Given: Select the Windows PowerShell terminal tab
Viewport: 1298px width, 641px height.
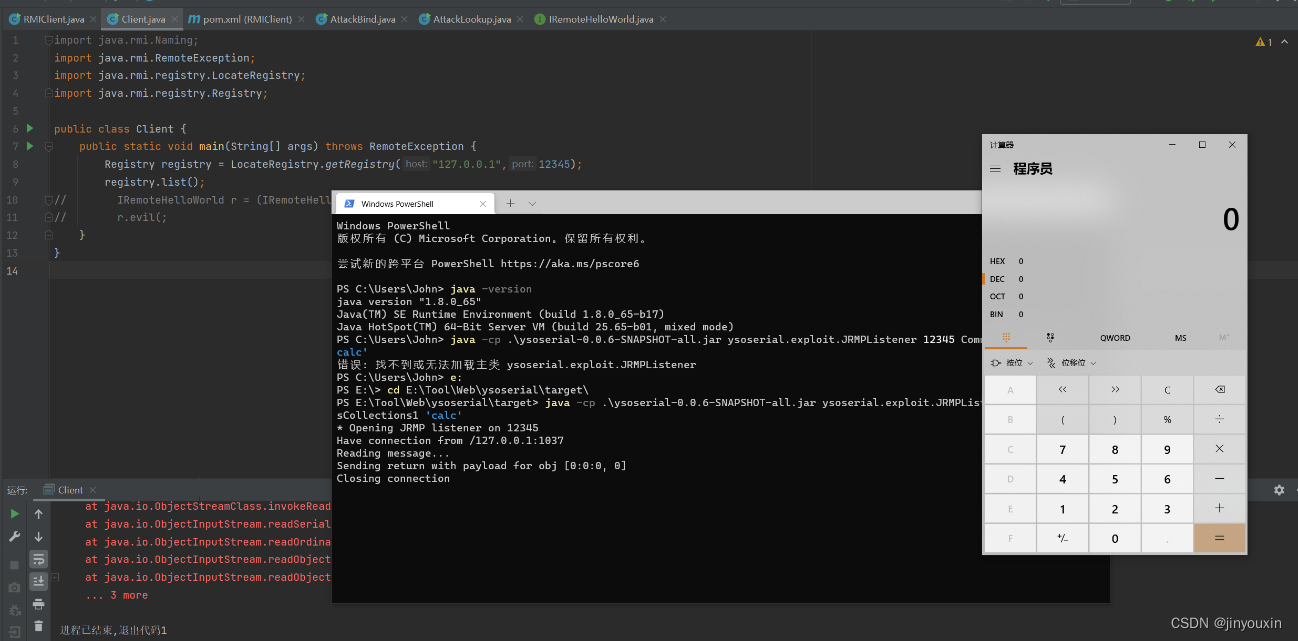Looking at the screenshot, I should (x=415, y=203).
